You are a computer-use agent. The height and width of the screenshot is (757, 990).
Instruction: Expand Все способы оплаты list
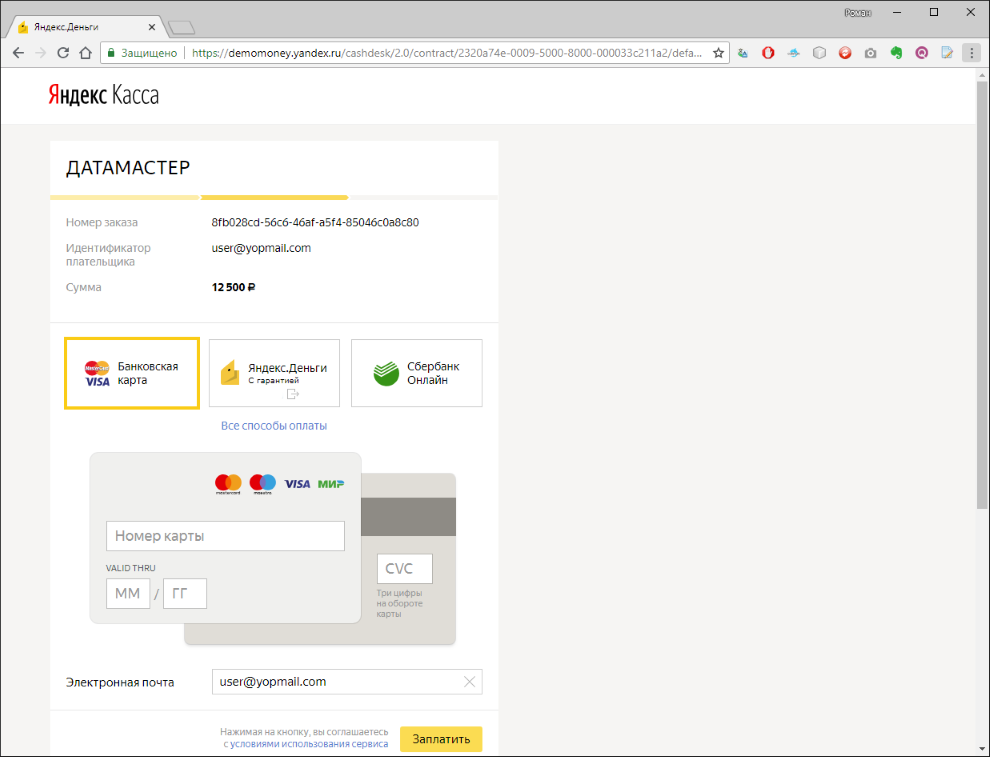(274, 426)
